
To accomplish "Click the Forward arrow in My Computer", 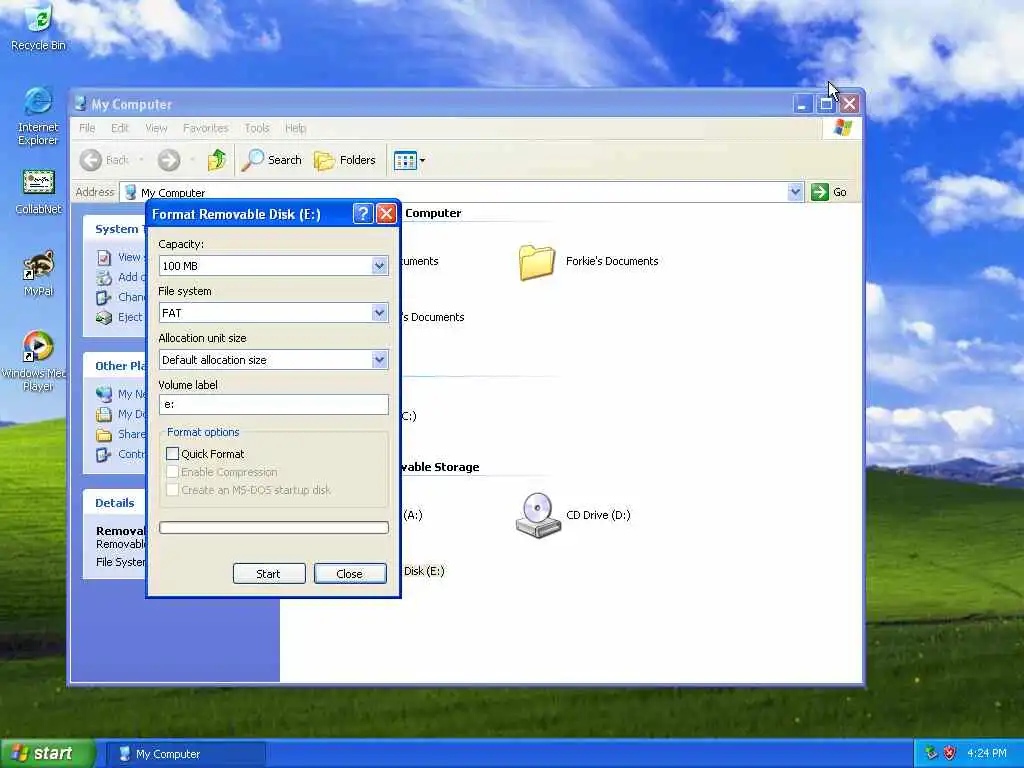I will [x=168, y=160].
